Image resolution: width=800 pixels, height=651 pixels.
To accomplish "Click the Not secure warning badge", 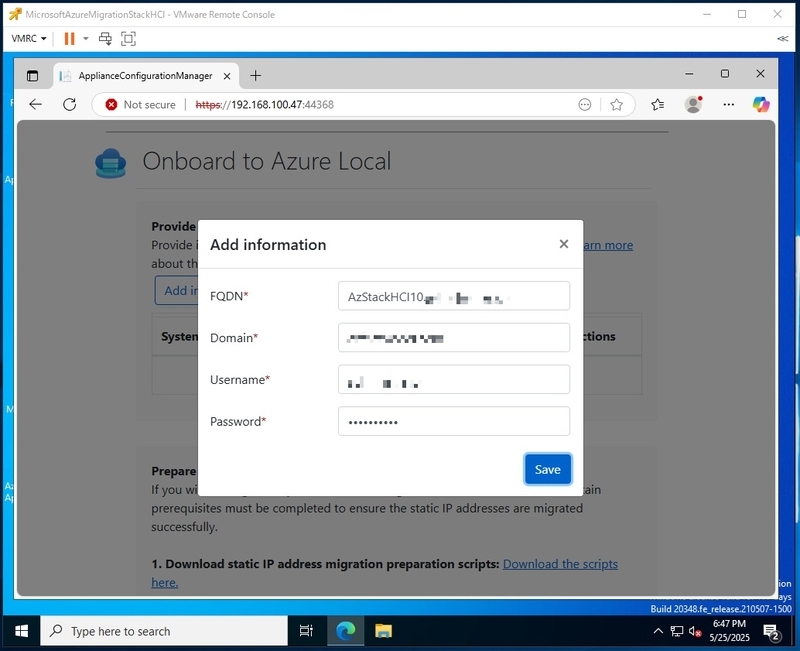I will pos(140,105).
